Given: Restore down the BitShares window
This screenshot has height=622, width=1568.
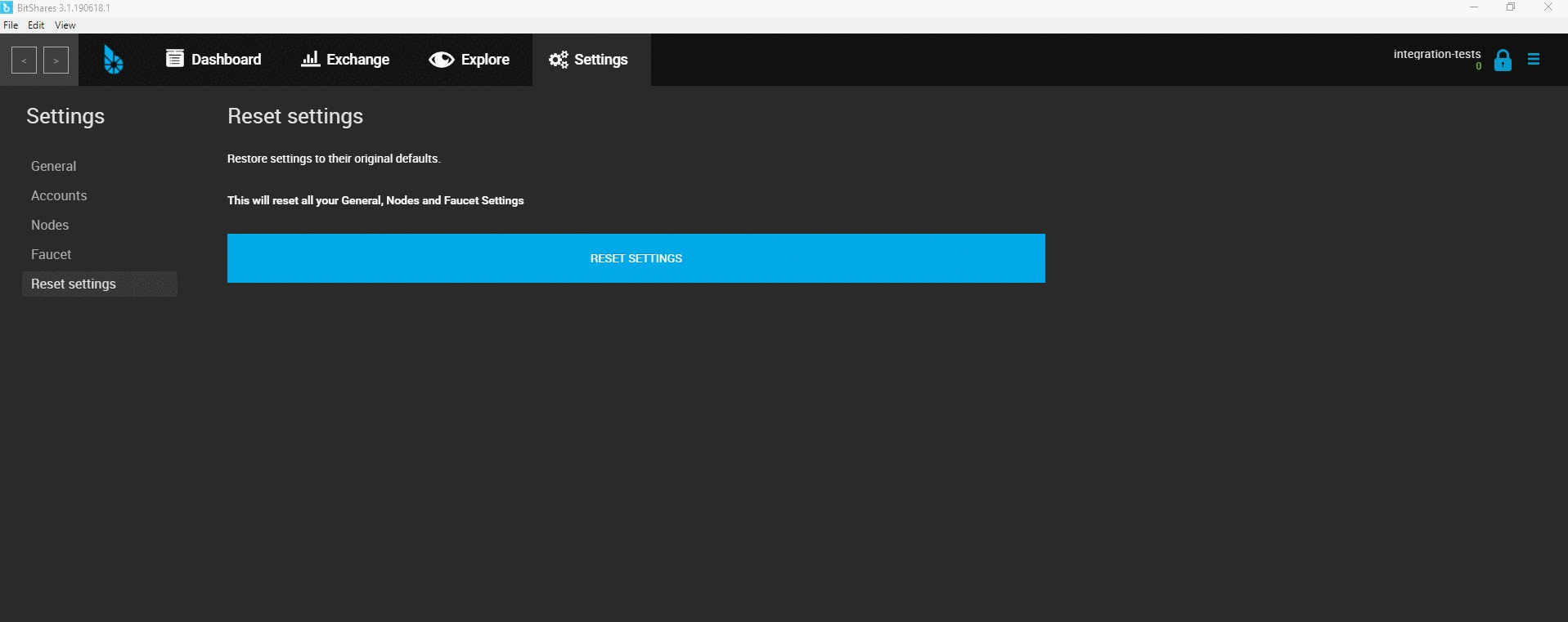Looking at the screenshot, I should click(1511, 7).
